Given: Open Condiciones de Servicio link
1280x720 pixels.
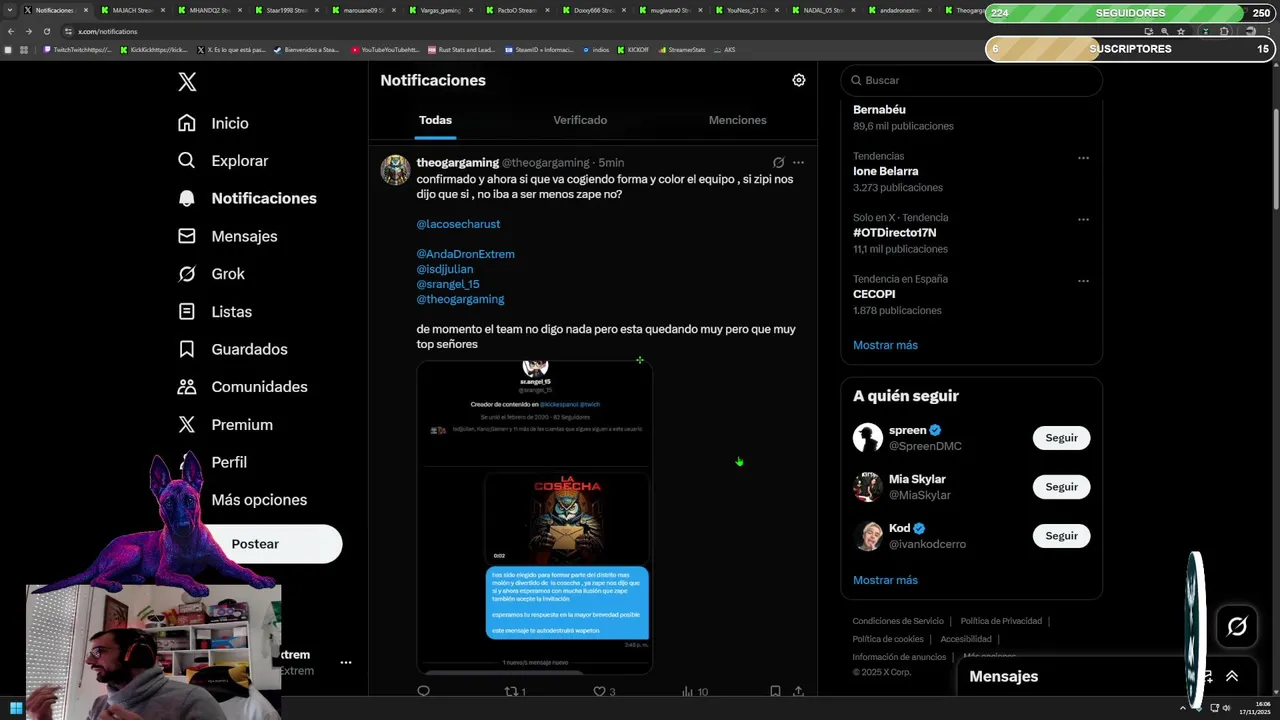Looking at the screenshot, I should coord(897,621).
